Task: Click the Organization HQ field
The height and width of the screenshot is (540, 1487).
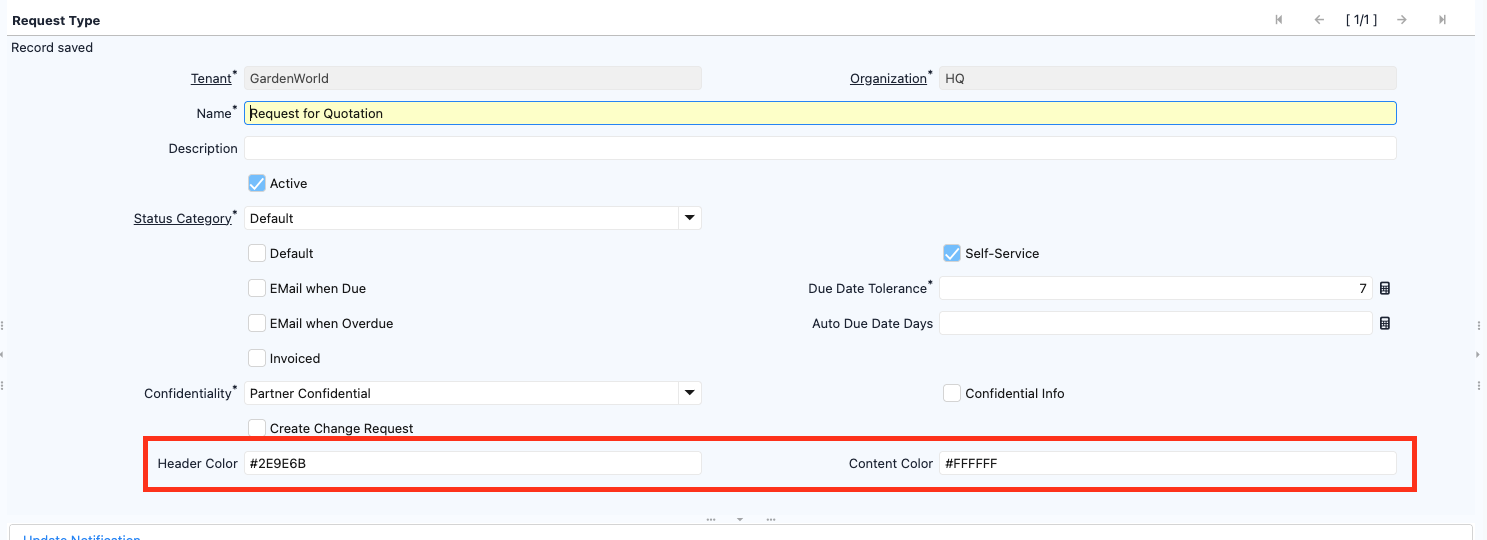Action: [1168, 78]
